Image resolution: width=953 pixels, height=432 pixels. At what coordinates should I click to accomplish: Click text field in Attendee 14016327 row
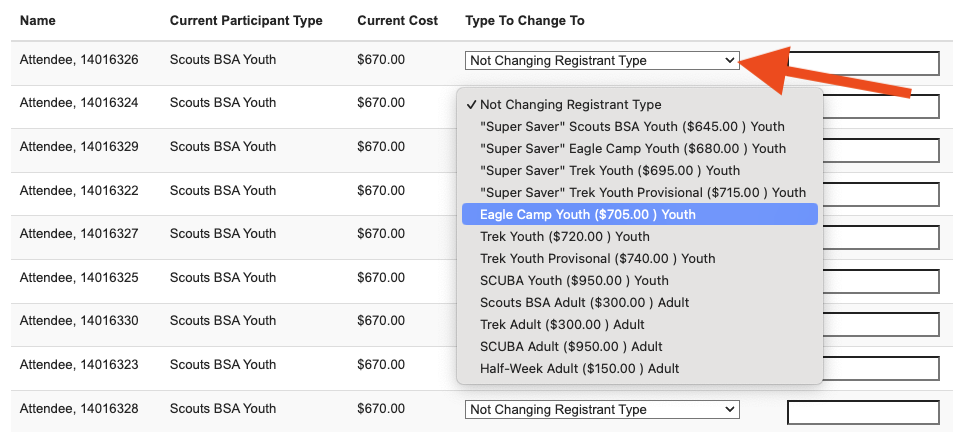click(880, 238)
